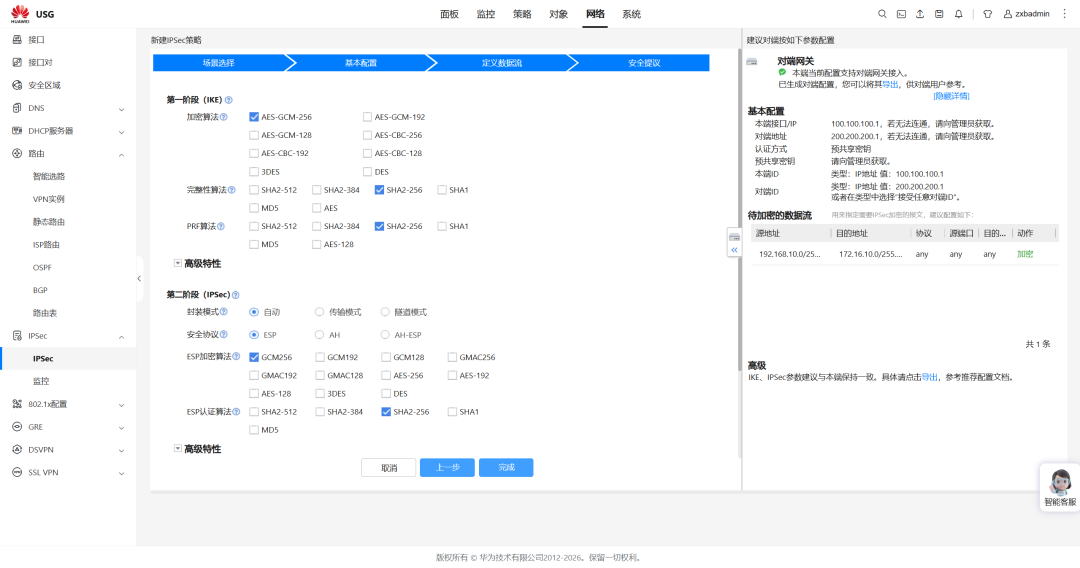Image resolution: width=1080 pixels, height=568 pixels.
Task: Open the notification bell
Action: click(958, 14)
